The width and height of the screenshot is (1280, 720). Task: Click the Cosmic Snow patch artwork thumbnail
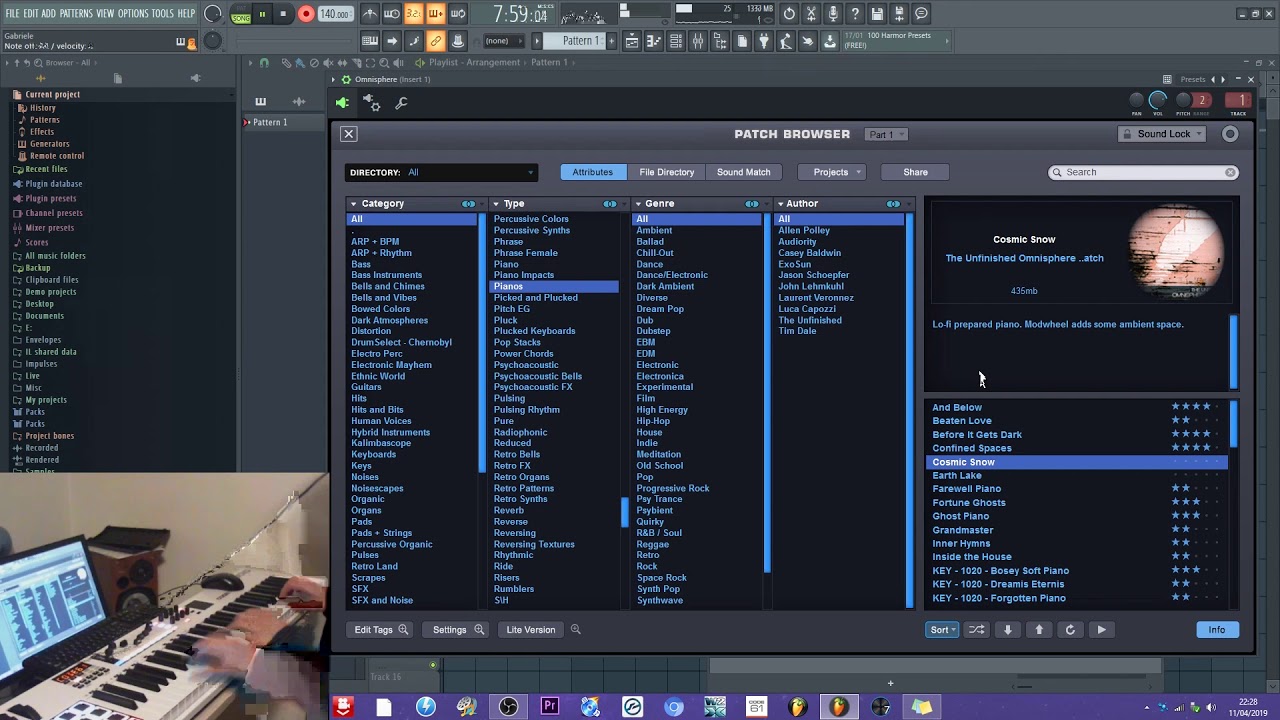pos(1176,250)
